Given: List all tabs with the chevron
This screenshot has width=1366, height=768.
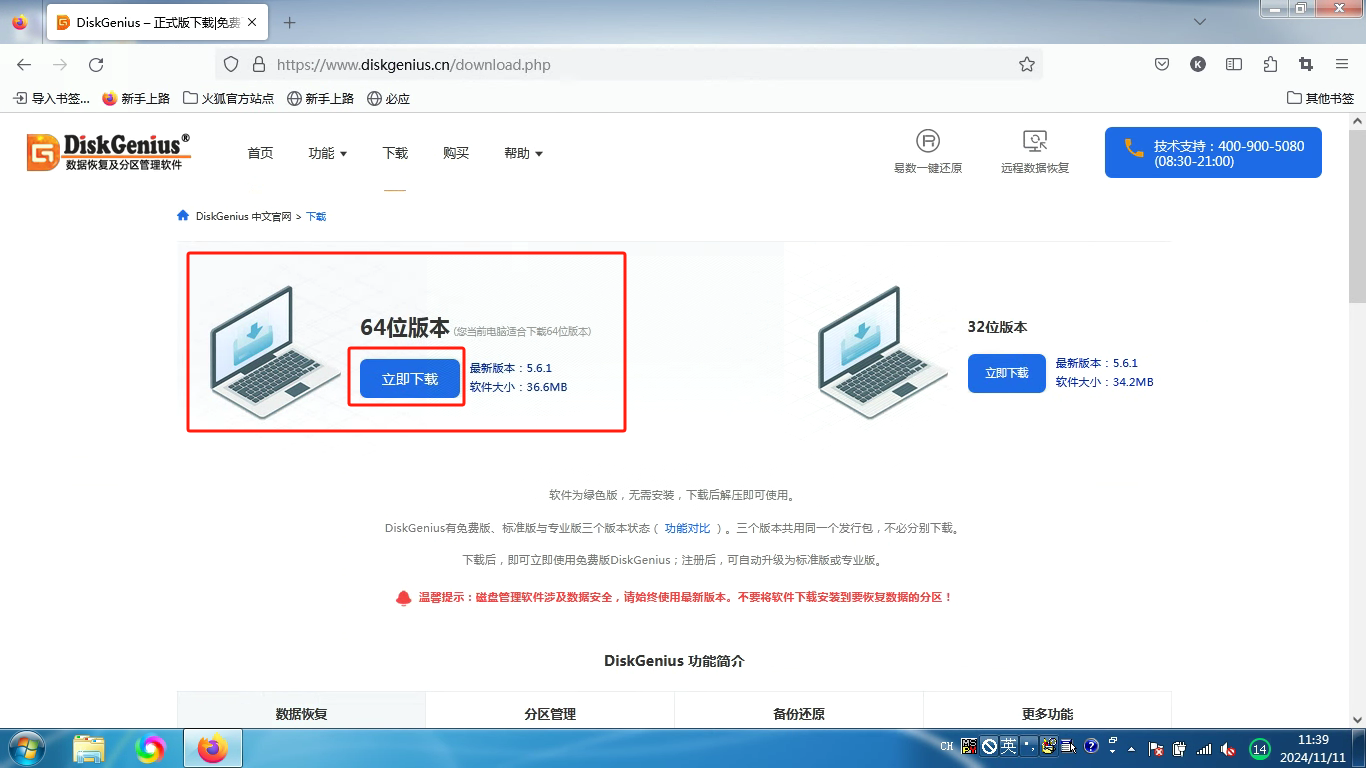Looking at the screenshot, I should [1200, 22].
